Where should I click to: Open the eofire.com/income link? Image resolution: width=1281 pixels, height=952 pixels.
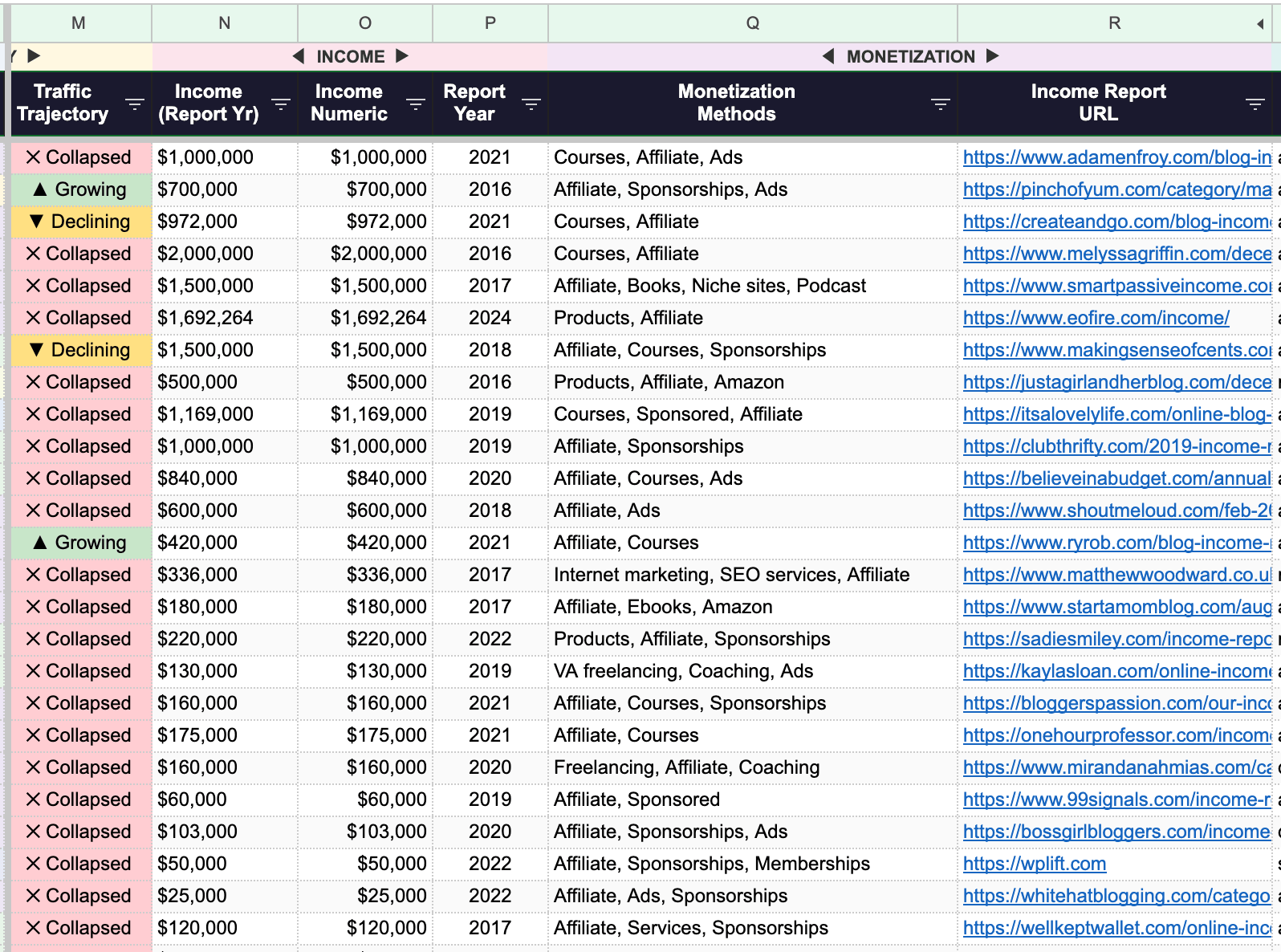pyautogui.click(x=1096, y=318)
